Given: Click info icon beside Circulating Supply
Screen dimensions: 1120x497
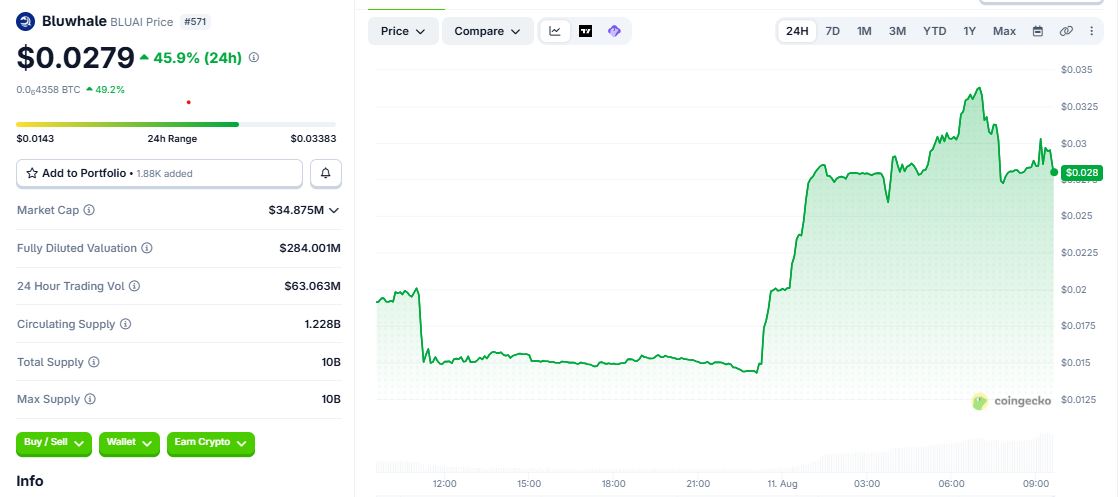Looking at the screenshot, I should 126,323.
